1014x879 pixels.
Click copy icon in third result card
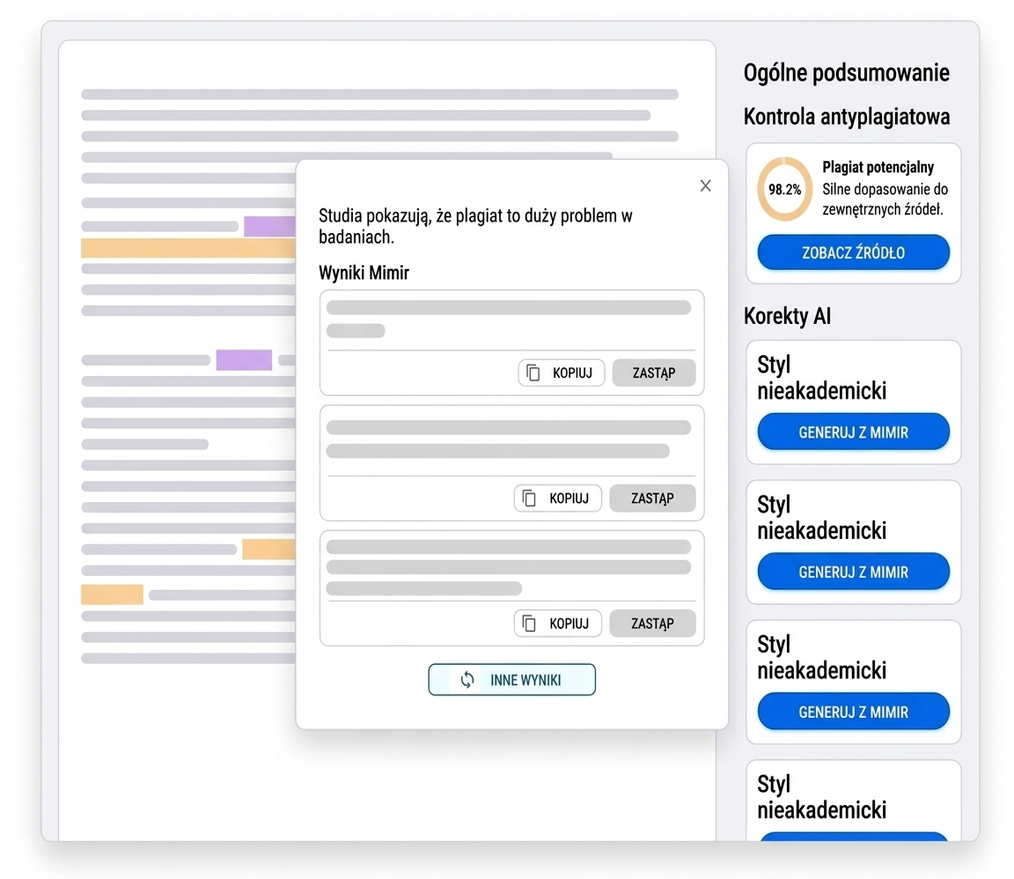(529, 624)
